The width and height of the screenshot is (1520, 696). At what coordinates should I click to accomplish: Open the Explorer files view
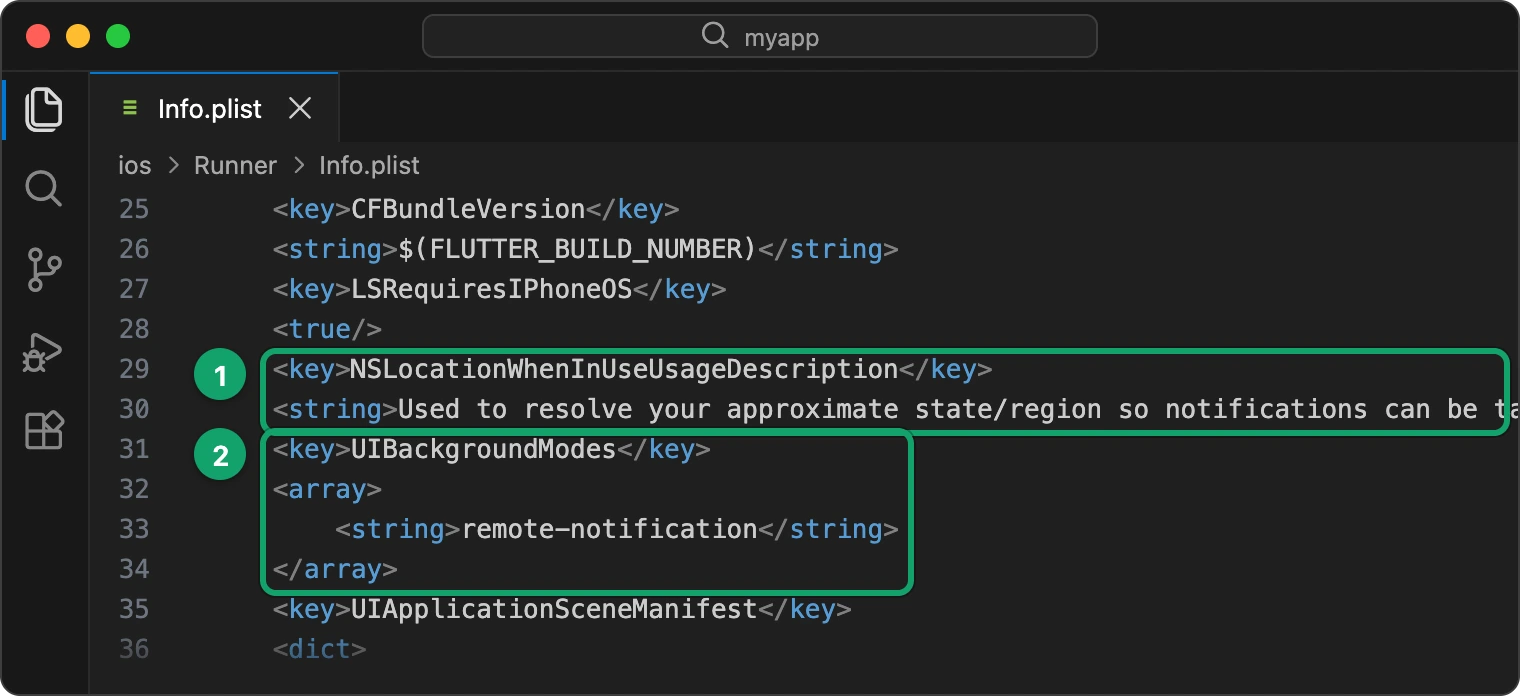[x=44, y=109]
